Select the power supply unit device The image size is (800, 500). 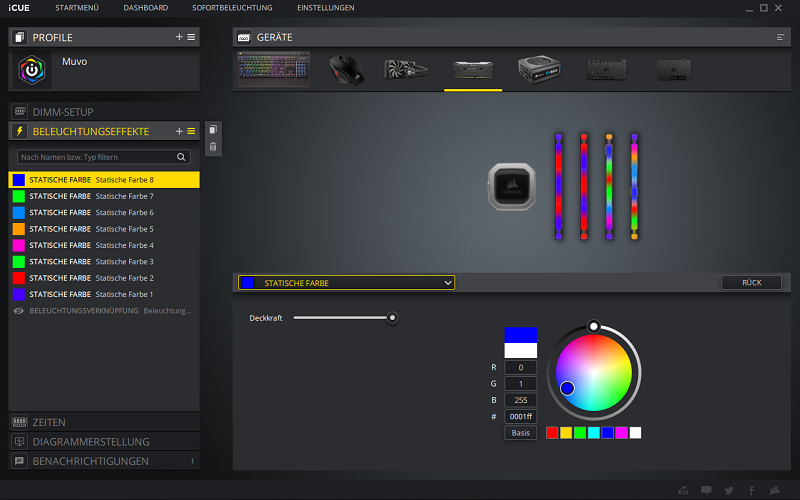pos(539,70)
